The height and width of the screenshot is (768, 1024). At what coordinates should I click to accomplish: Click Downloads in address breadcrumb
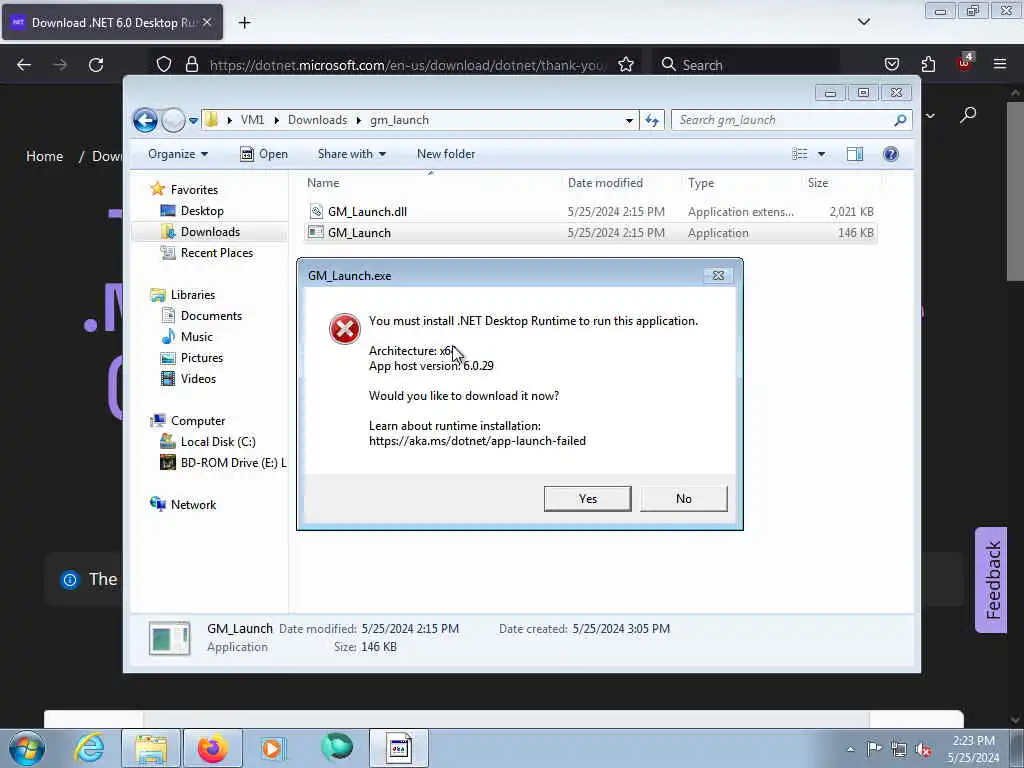317,120
